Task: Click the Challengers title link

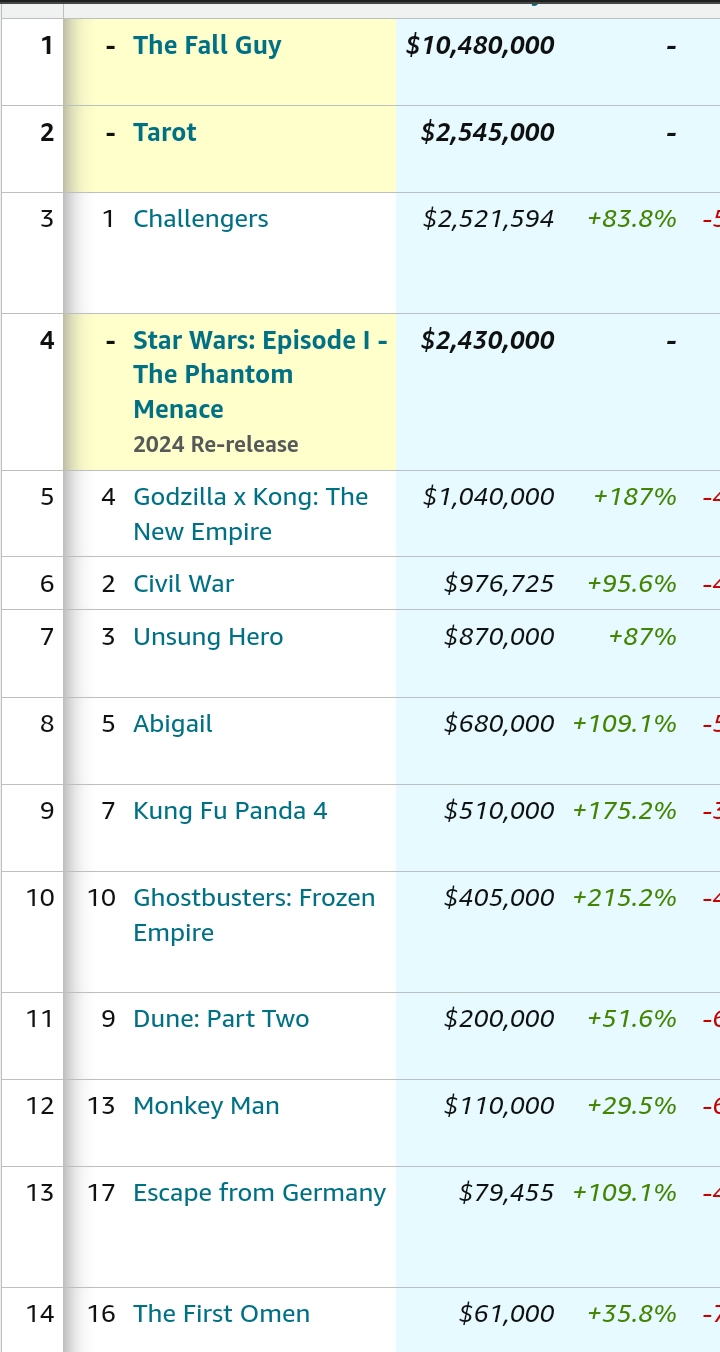Action: click(x=200, y=219)
